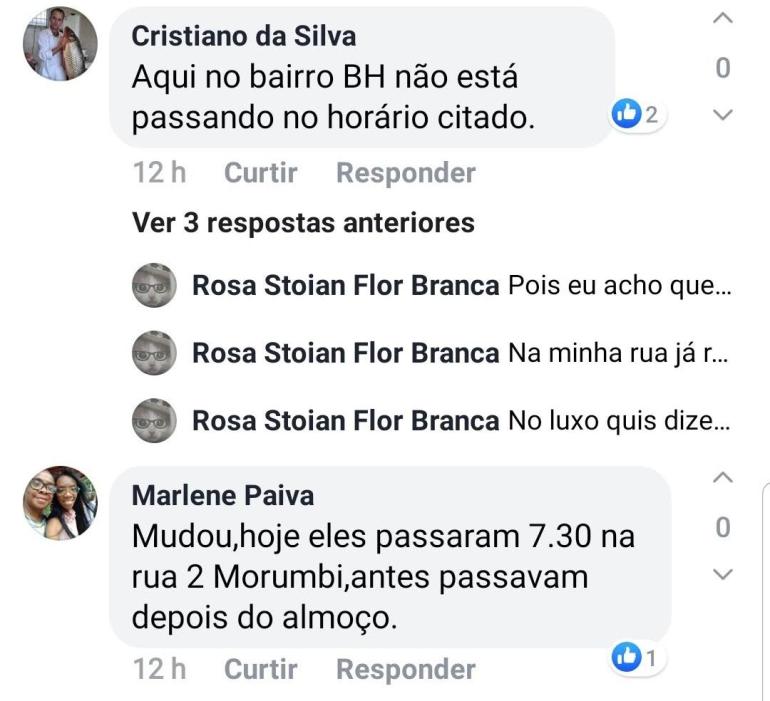
Task: Expand 'Ver 3 respostas anteriores'
Action: pyautogui.click(x=303, y=222)
